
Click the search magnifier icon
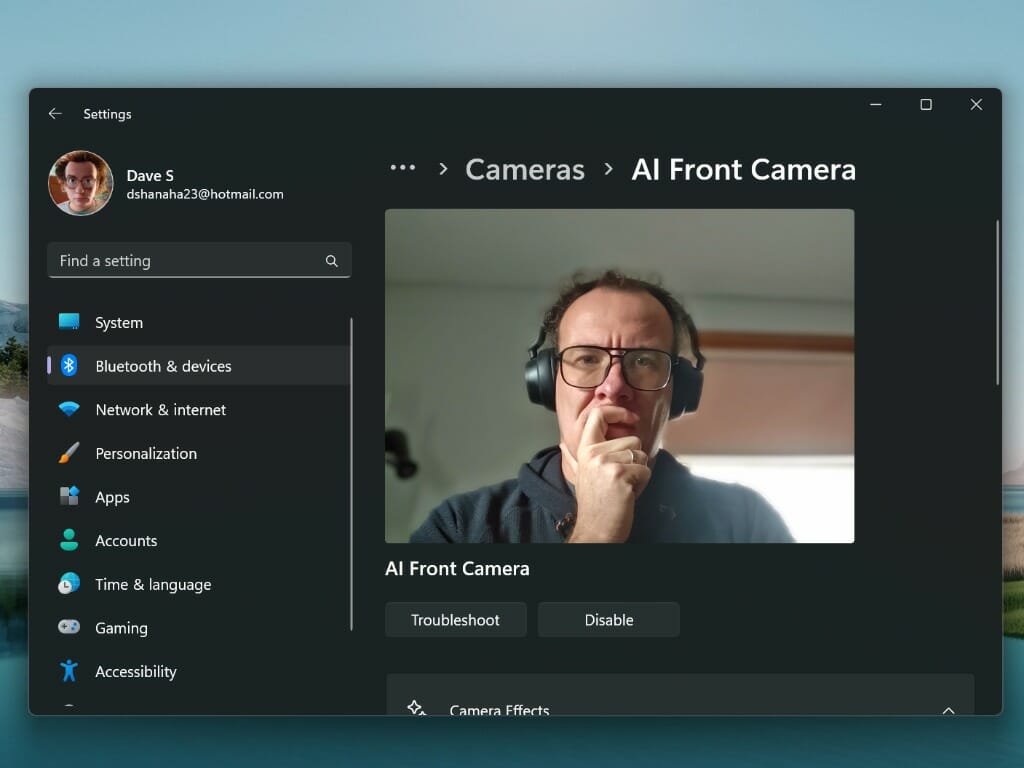[332, 261]
